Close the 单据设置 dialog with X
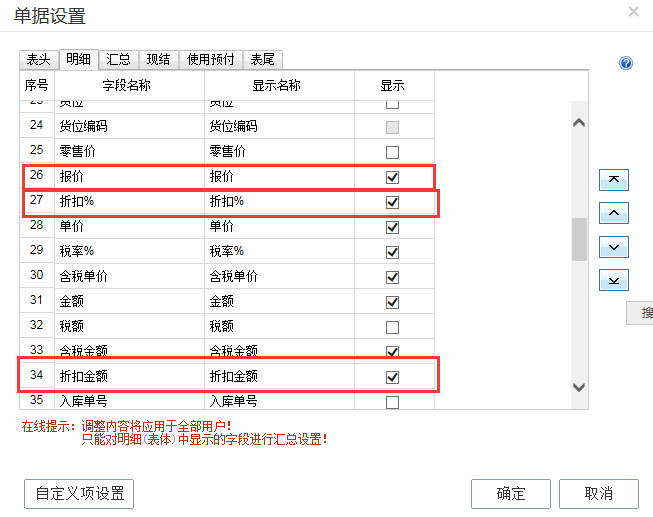The height and width of the screenshot is (517, 653). pos(633,12)
